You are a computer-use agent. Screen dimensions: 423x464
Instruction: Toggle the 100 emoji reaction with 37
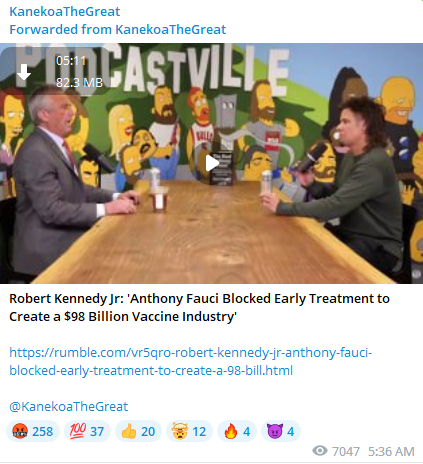[87, 431]
